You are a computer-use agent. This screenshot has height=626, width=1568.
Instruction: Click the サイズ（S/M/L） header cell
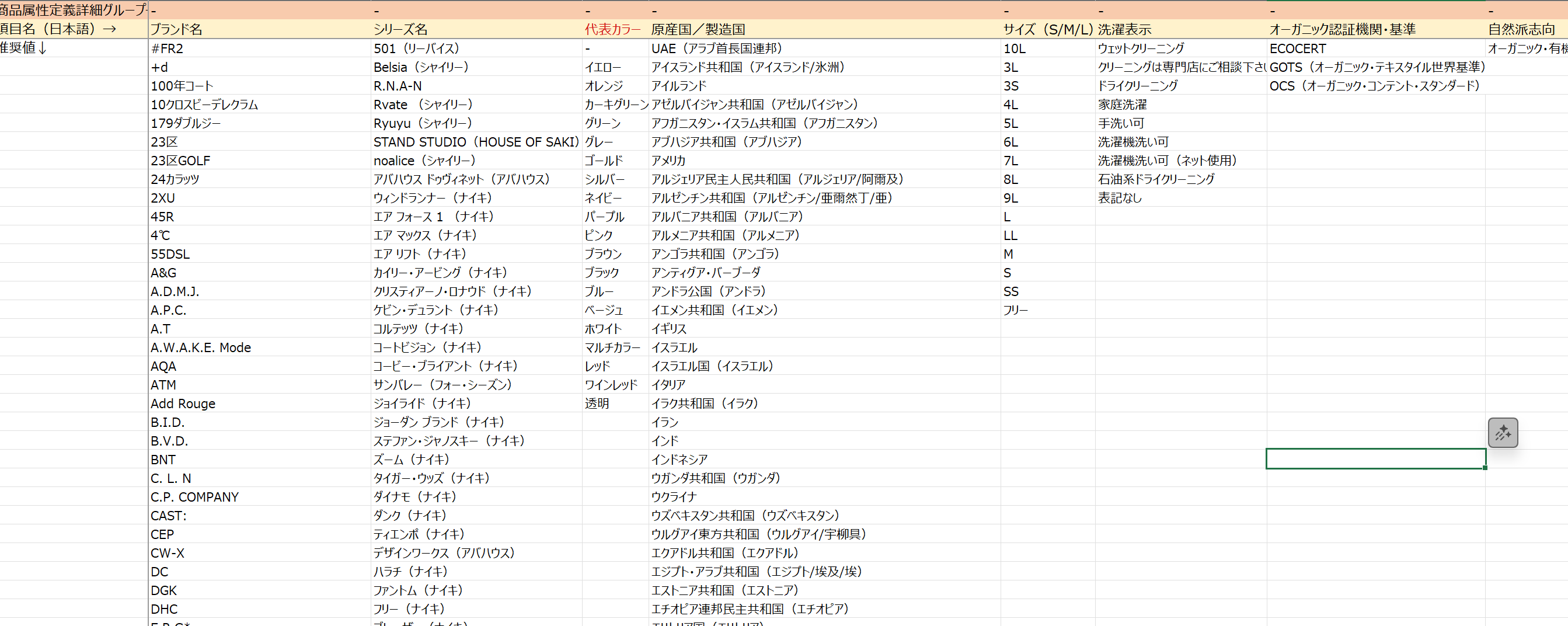click(1047, 29)
